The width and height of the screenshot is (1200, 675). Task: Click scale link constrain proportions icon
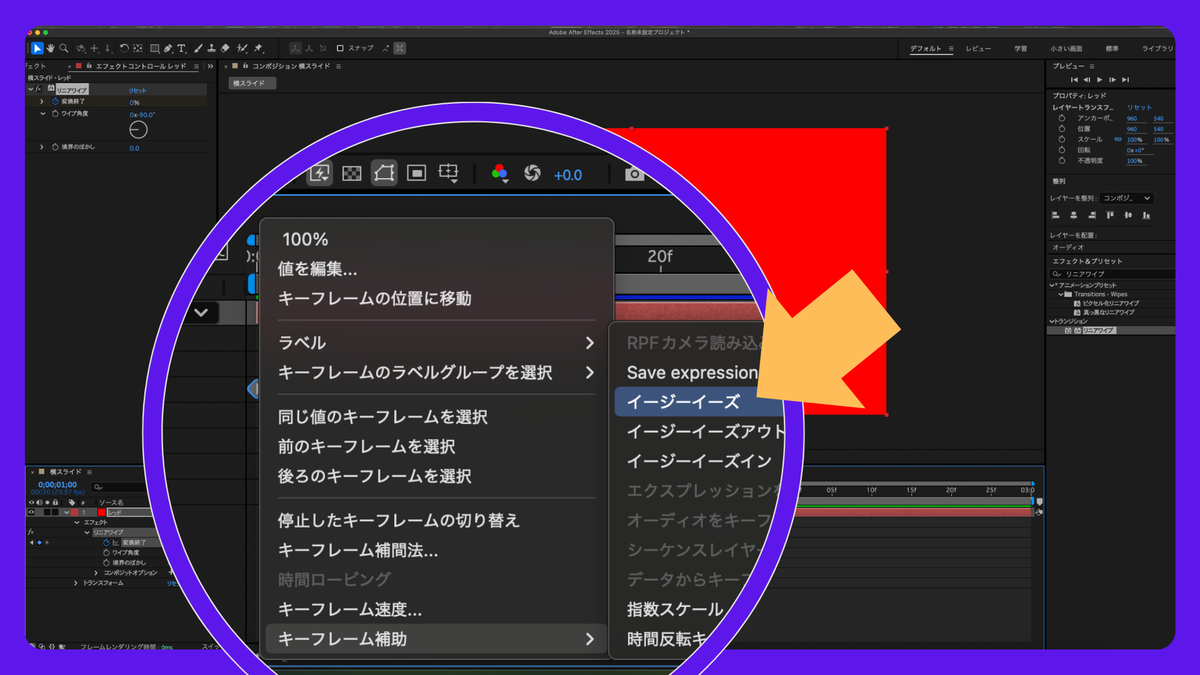(1118, 139)
